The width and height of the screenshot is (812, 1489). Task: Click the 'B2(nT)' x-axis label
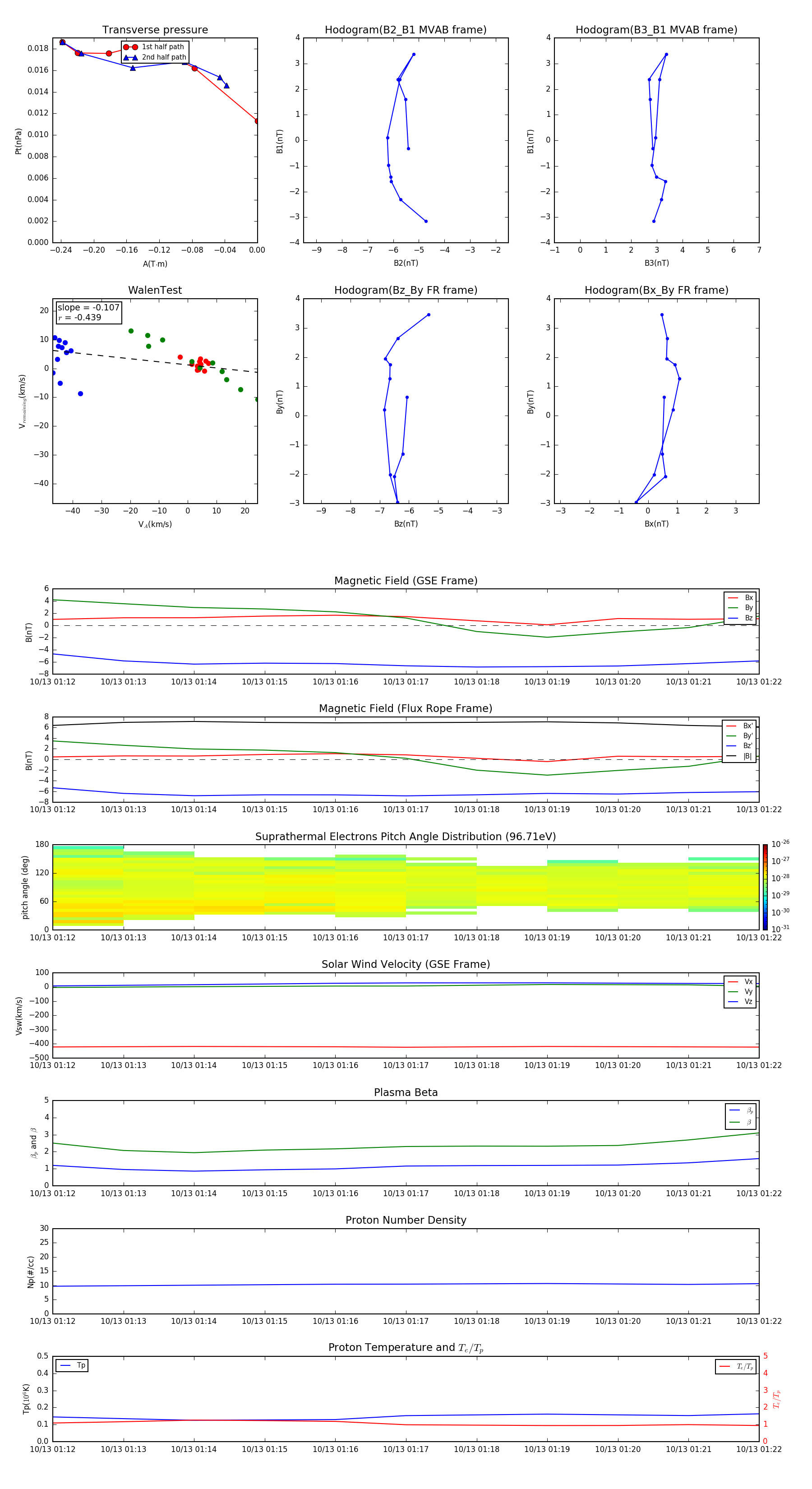406,263
